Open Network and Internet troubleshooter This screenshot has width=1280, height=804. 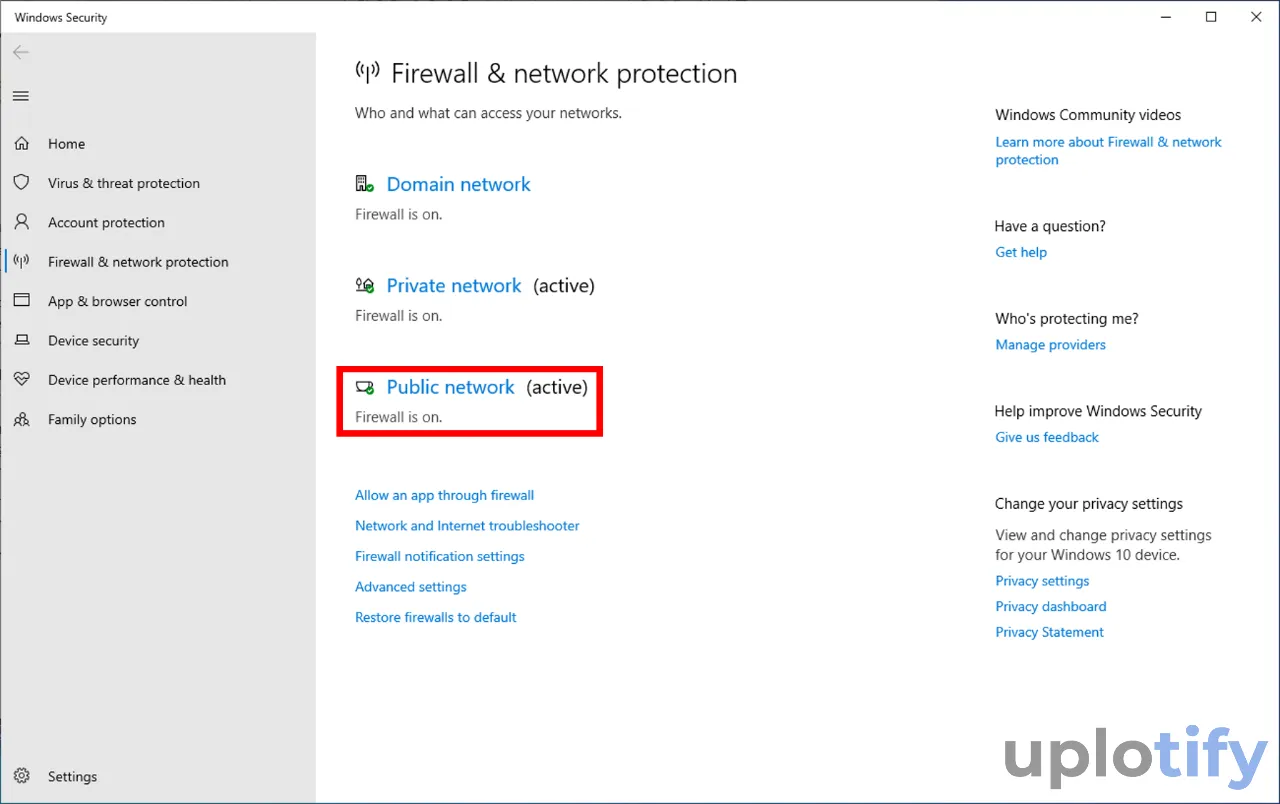click(467, 526)
